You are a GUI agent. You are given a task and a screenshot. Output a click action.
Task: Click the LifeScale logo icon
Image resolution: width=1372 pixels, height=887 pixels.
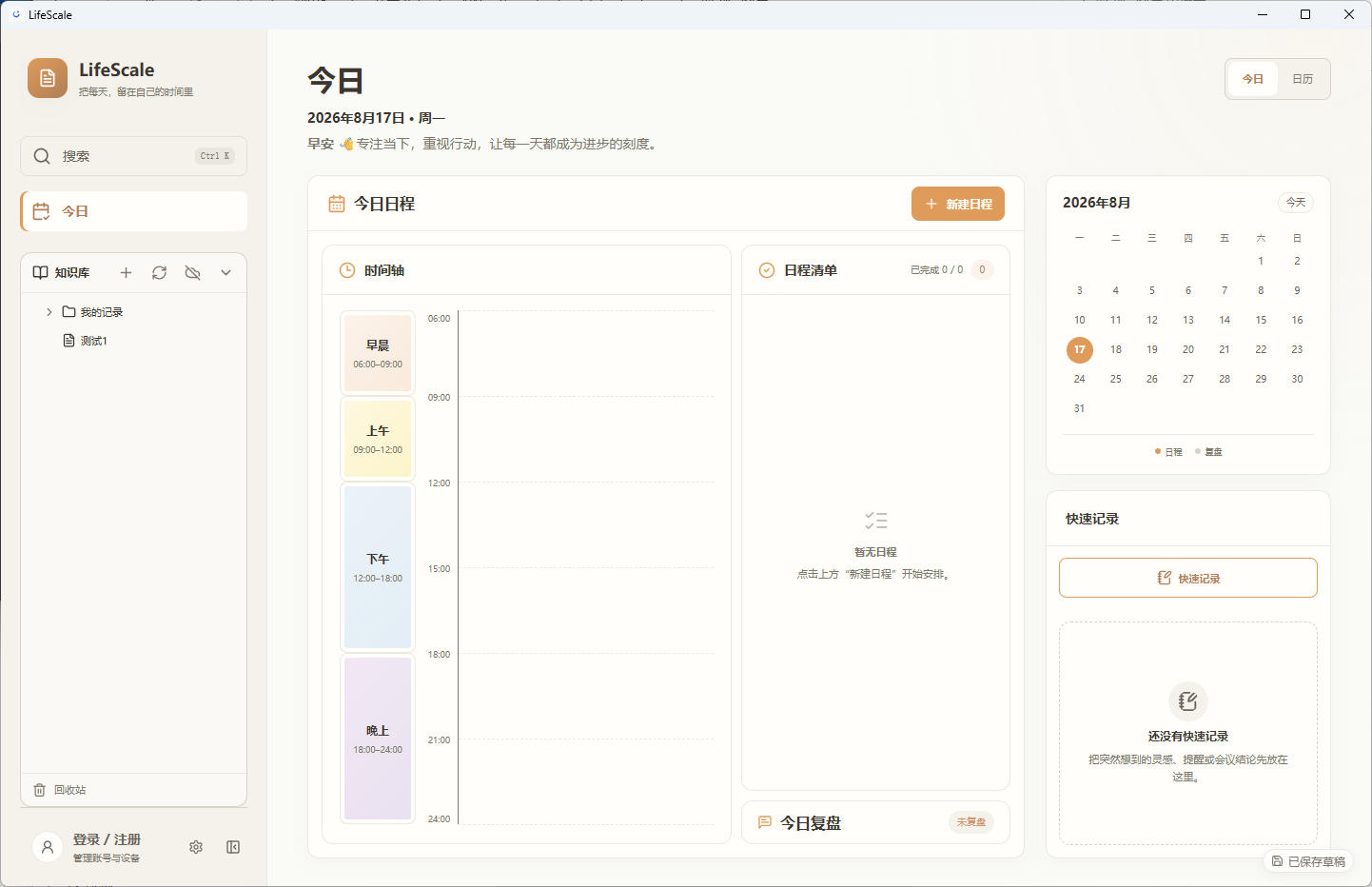pyautogui.click(x=48, y=78)
